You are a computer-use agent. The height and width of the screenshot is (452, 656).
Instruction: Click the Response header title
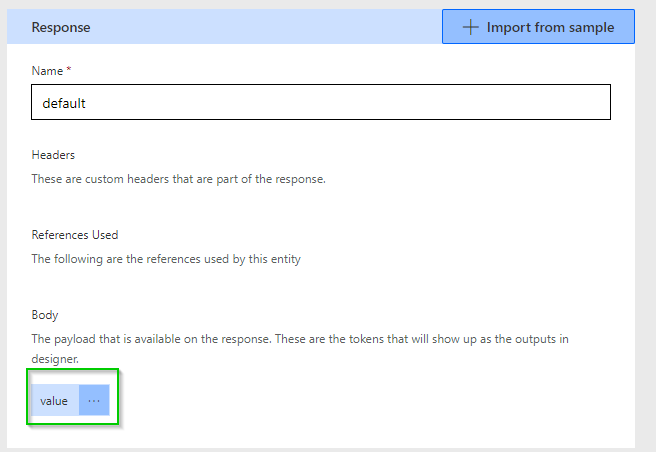(x=61, y=27)
